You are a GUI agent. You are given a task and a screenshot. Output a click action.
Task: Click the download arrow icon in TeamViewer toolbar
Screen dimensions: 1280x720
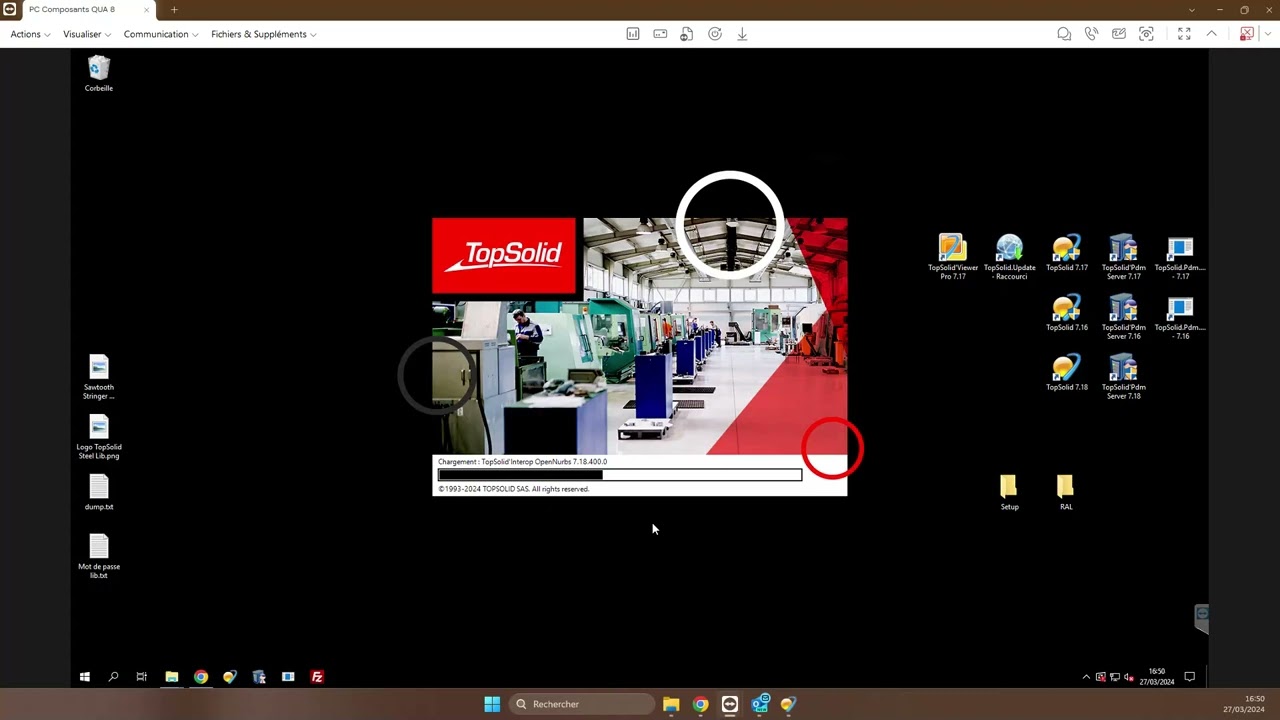pos(742,34)
